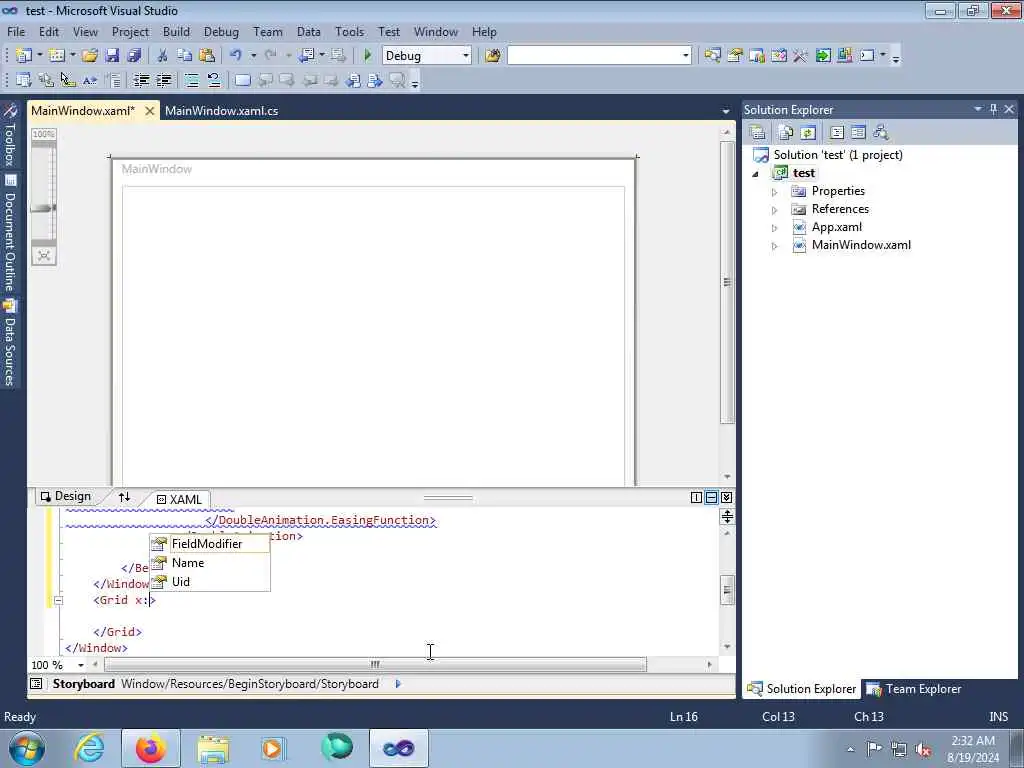The width and height of the screenshot is (1024, 768).
Task: Fit designer to view button below zoom slider
Action: pos(44,255)
